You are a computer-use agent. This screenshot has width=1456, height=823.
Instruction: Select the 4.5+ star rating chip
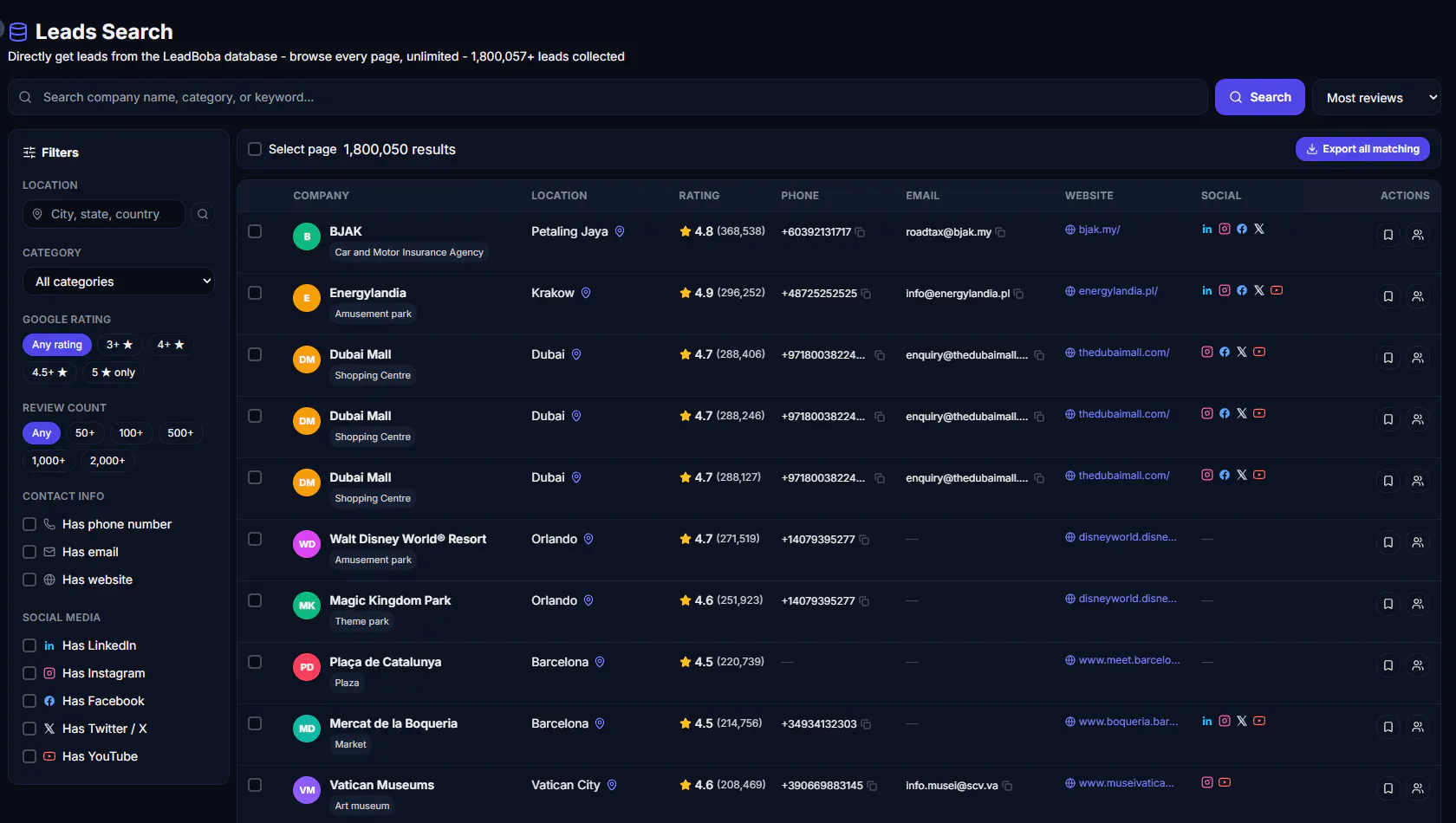click(x=49, y=373)
